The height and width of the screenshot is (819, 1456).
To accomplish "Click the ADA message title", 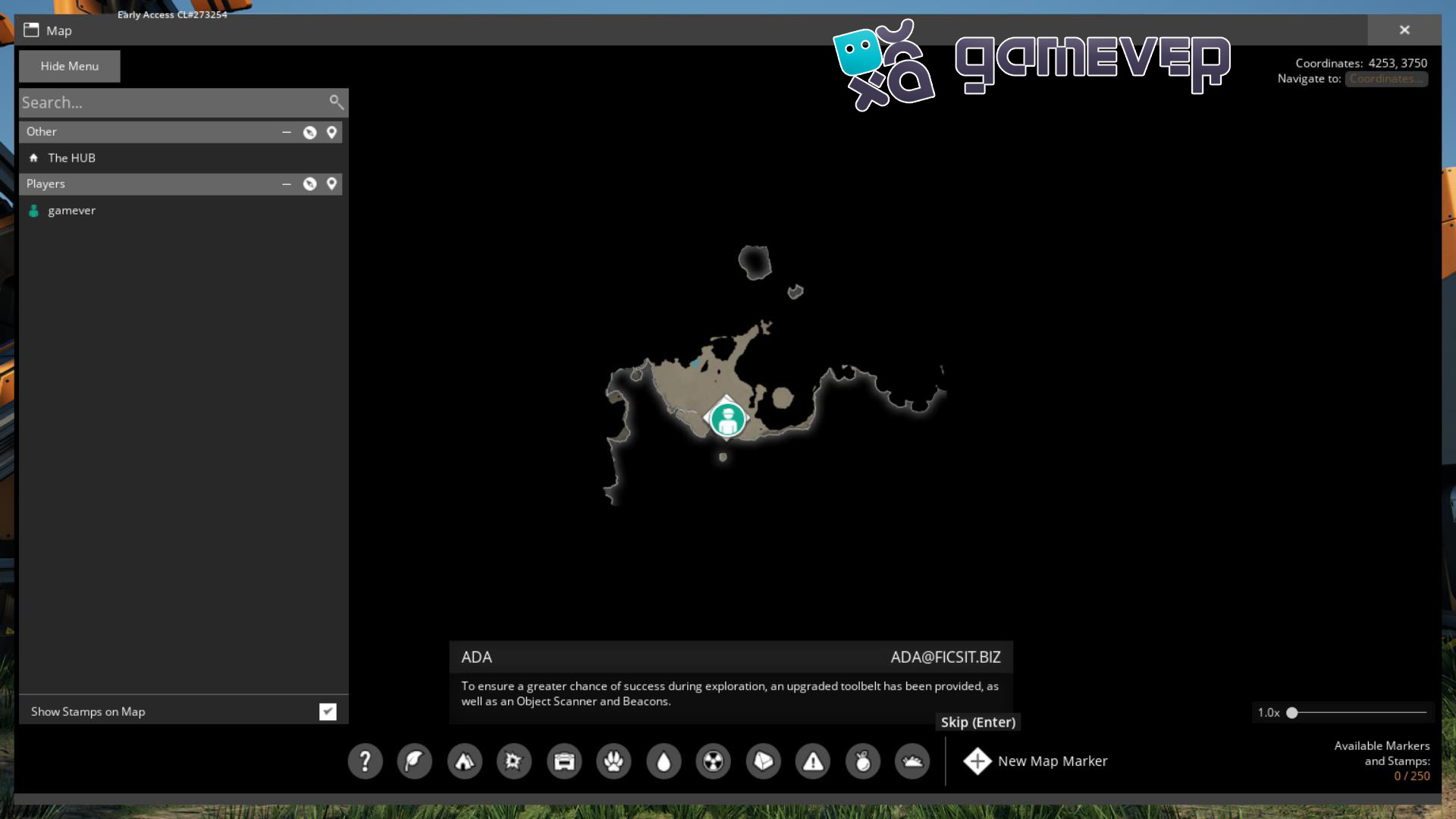I will 476,657.
